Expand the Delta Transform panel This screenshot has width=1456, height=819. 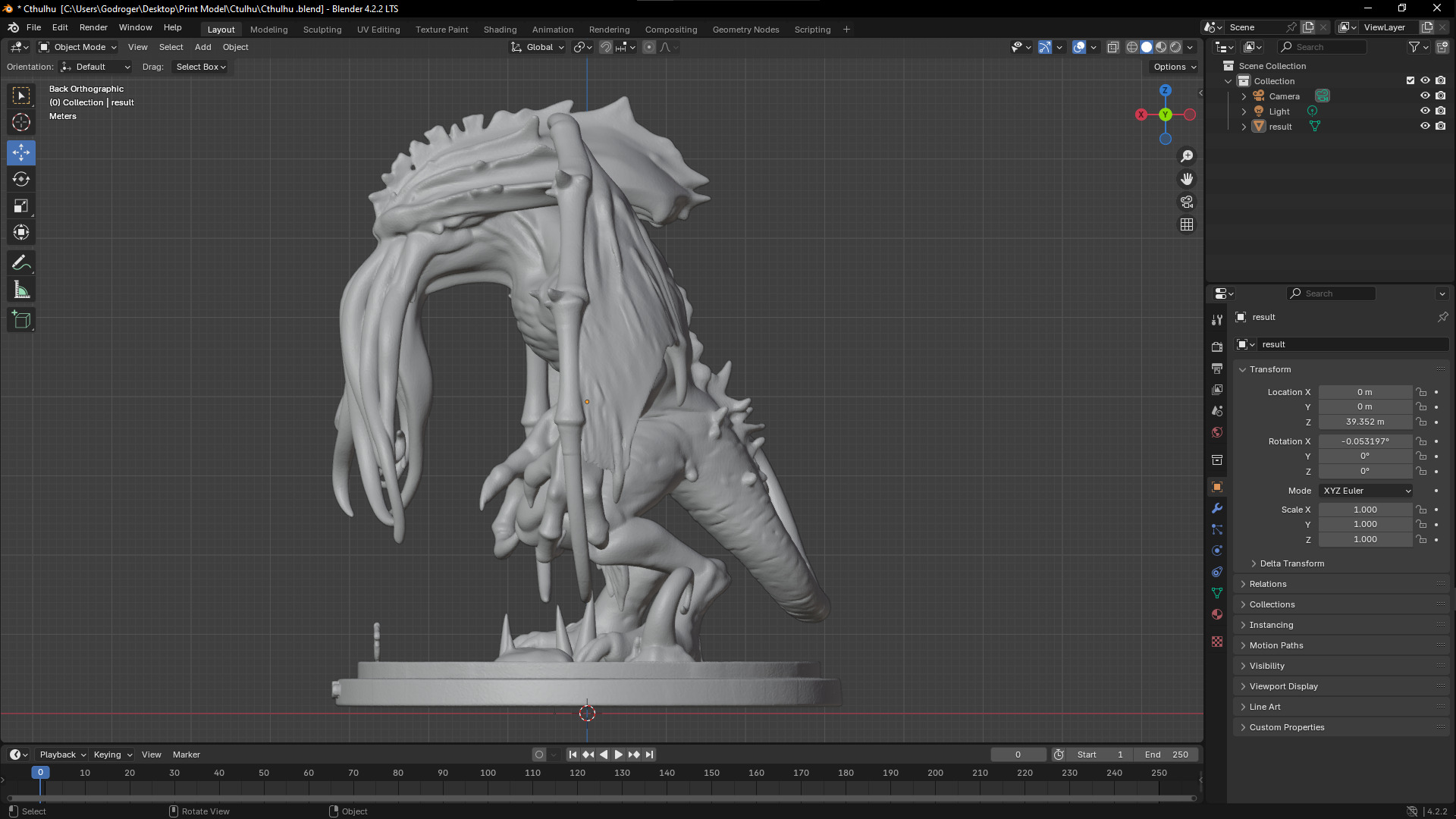(x=1291, y=563)
